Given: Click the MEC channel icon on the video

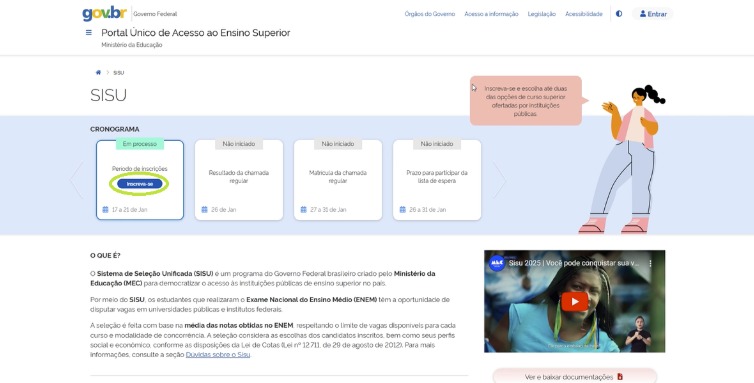Looking at the screenshot, I should (497, 263).
